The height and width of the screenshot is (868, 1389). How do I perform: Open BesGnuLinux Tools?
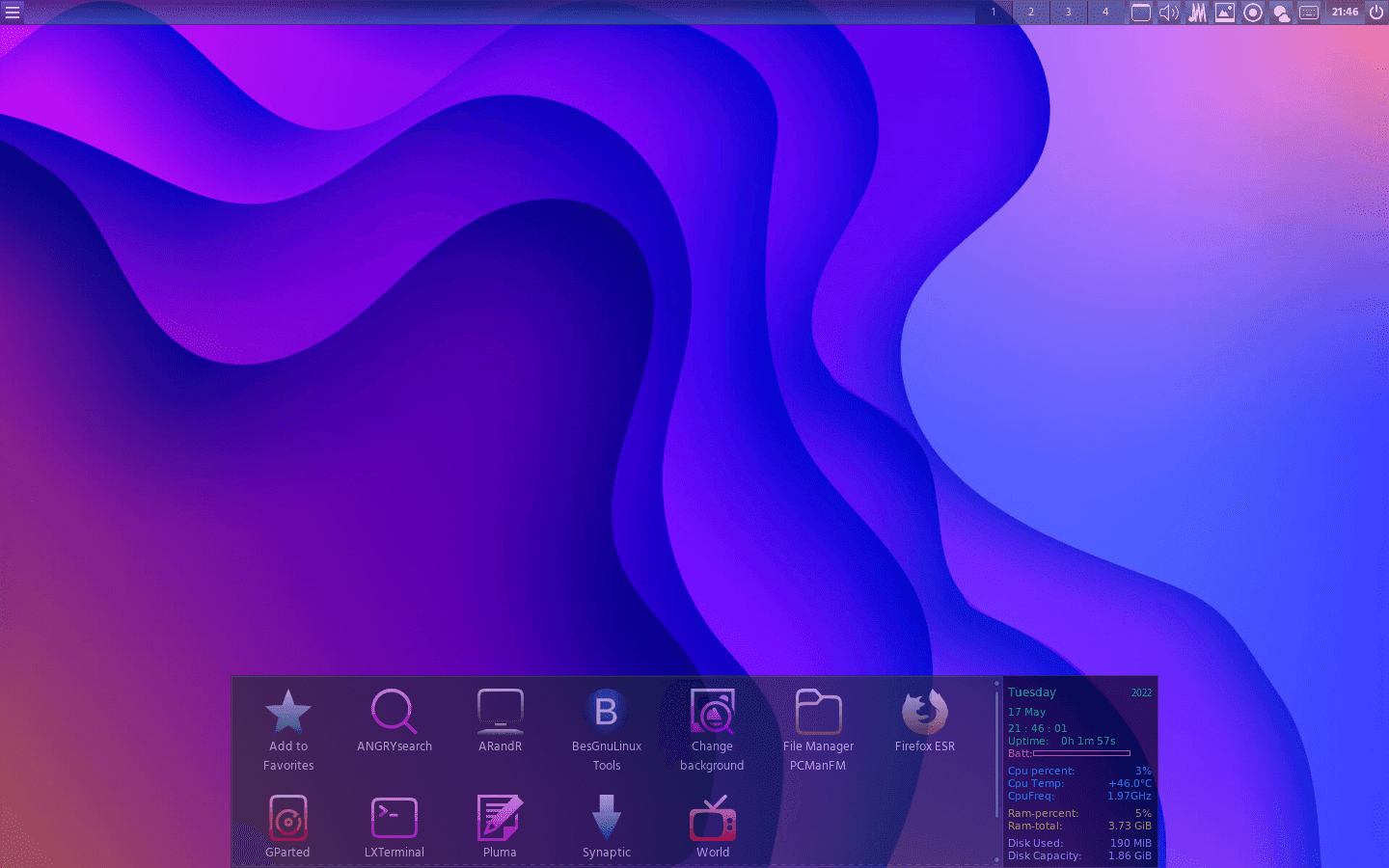[x=607, y=730]
